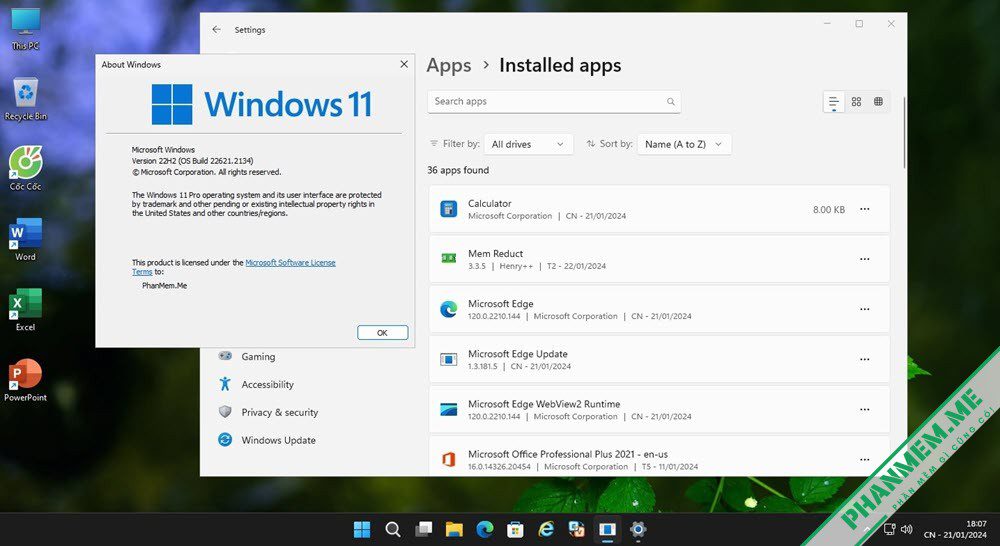The height and width of the screenshot is (546, 1000).
Task: Click the Settings gear in the taskbar
Action: point(638,529)
